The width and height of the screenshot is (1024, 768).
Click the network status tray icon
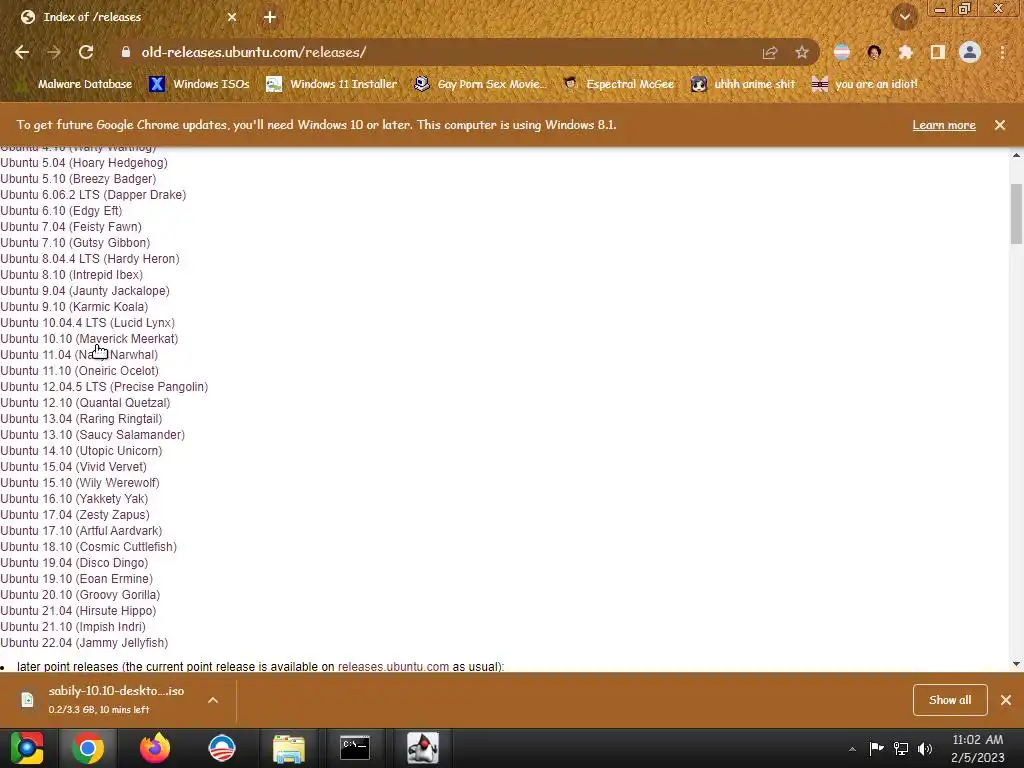901,748
